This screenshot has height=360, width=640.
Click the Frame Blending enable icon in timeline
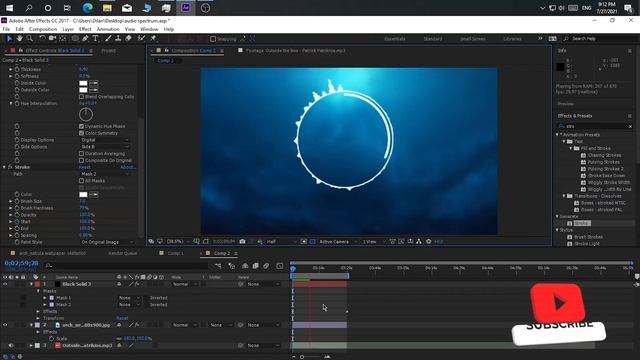[x=256, y=266]
